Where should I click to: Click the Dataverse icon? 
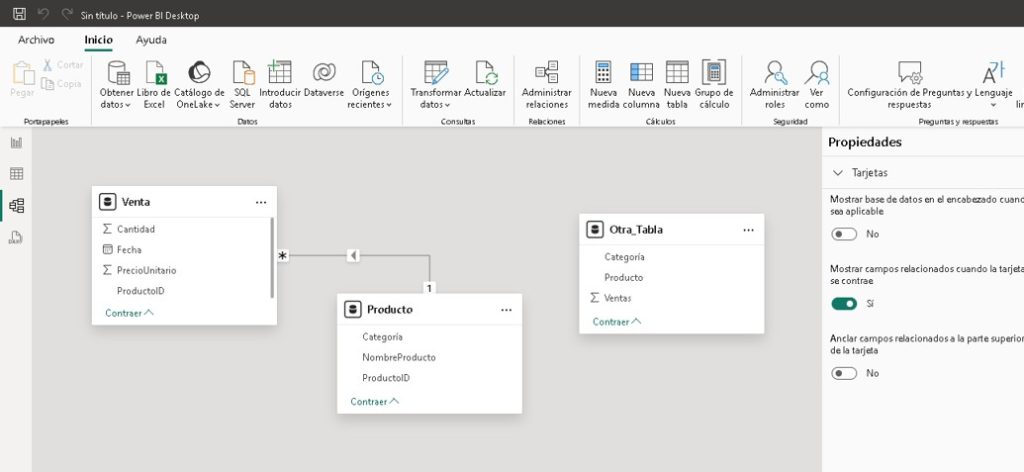(x=323, y=73)
